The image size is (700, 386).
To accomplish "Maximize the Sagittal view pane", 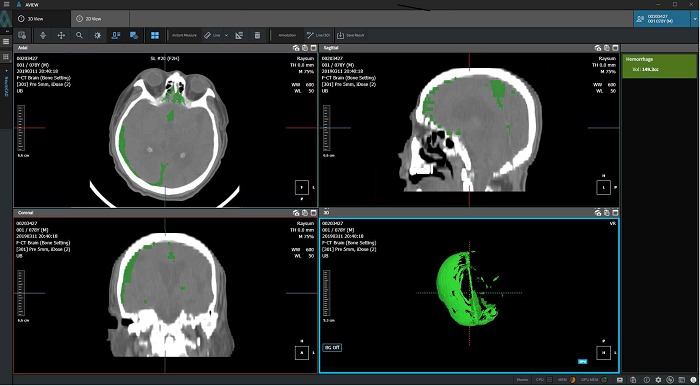I will tap(615, 48).
